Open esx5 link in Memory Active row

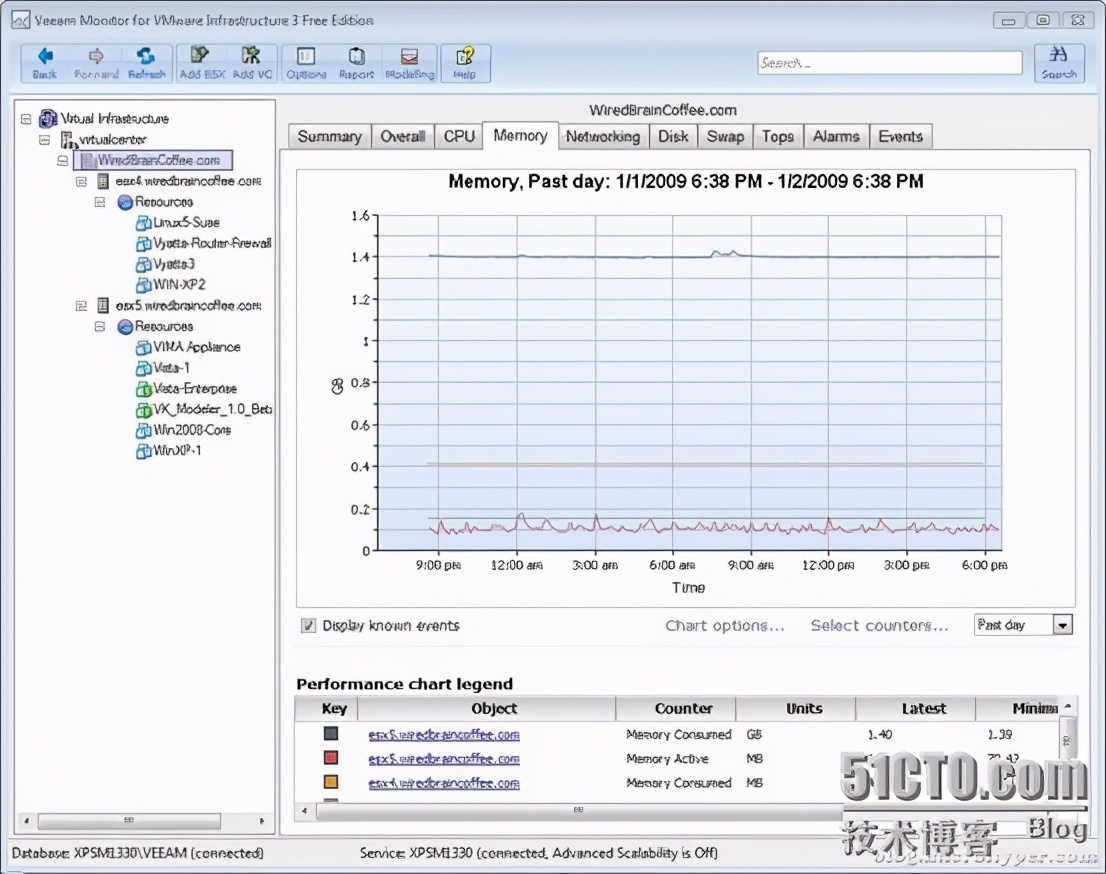[x=444, y=759]
